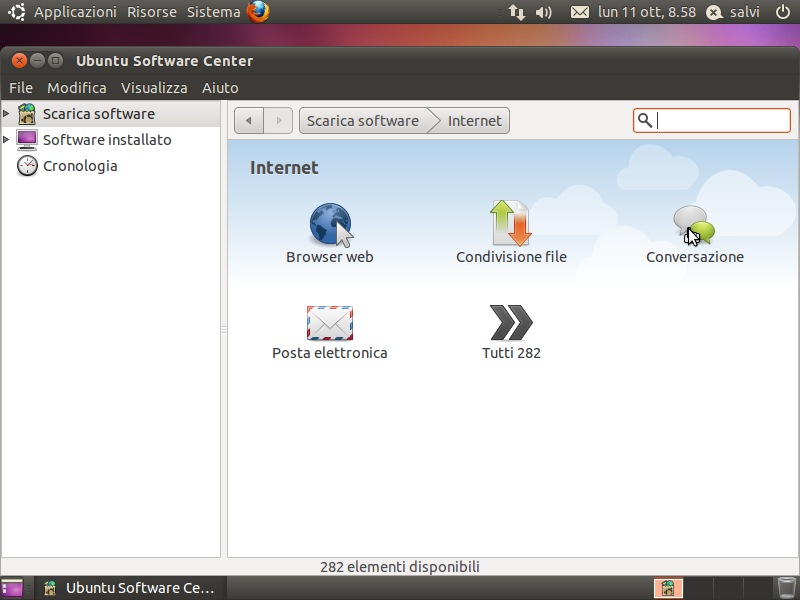Viewport: 800px width, 600px height.
Task: Show all 282 items via Tutti icon
Action: (x=511, y=322)
